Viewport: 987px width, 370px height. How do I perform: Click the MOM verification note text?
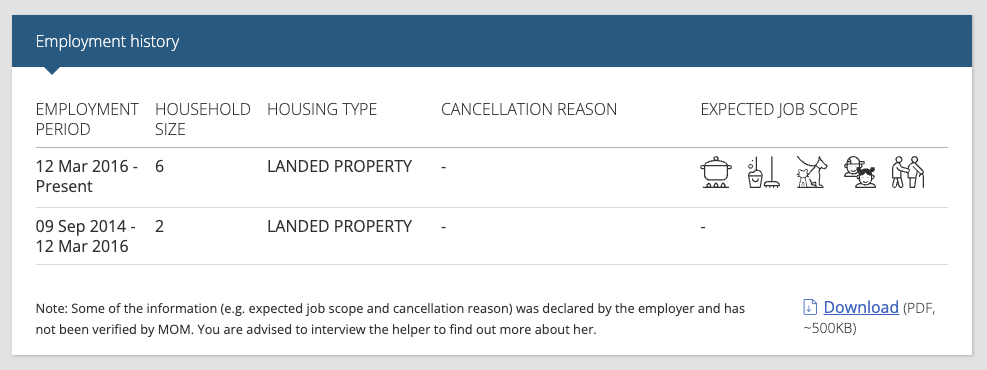pos(390,319)
